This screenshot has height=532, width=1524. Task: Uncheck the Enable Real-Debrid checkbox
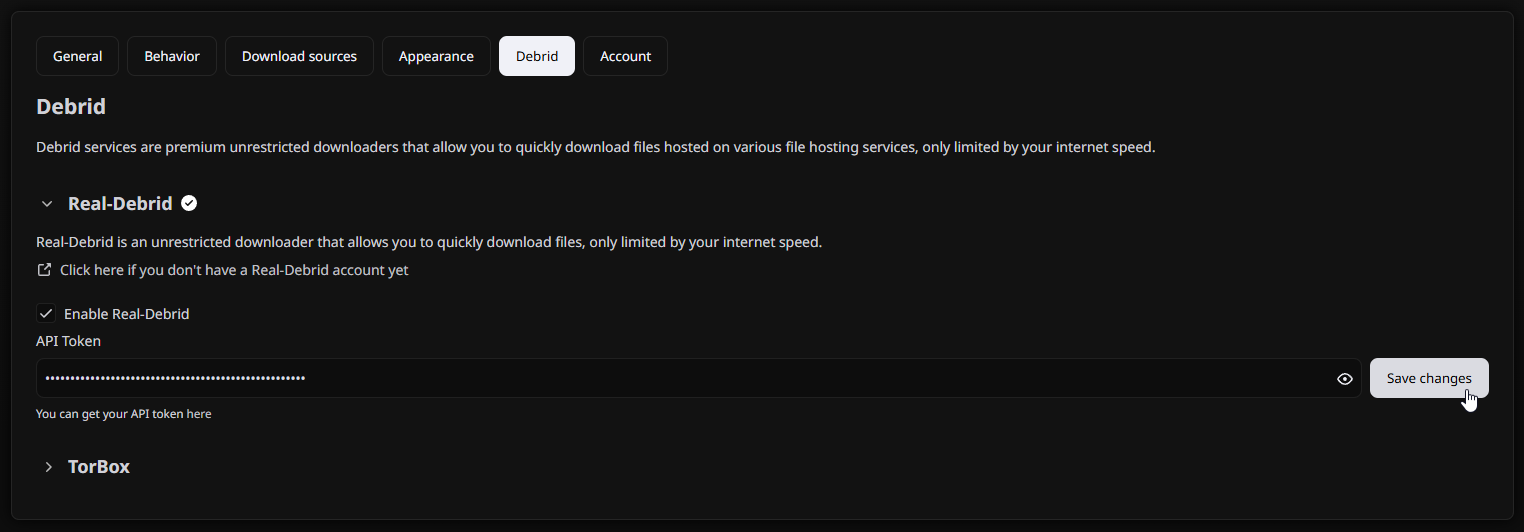click(x=46, y=314)
